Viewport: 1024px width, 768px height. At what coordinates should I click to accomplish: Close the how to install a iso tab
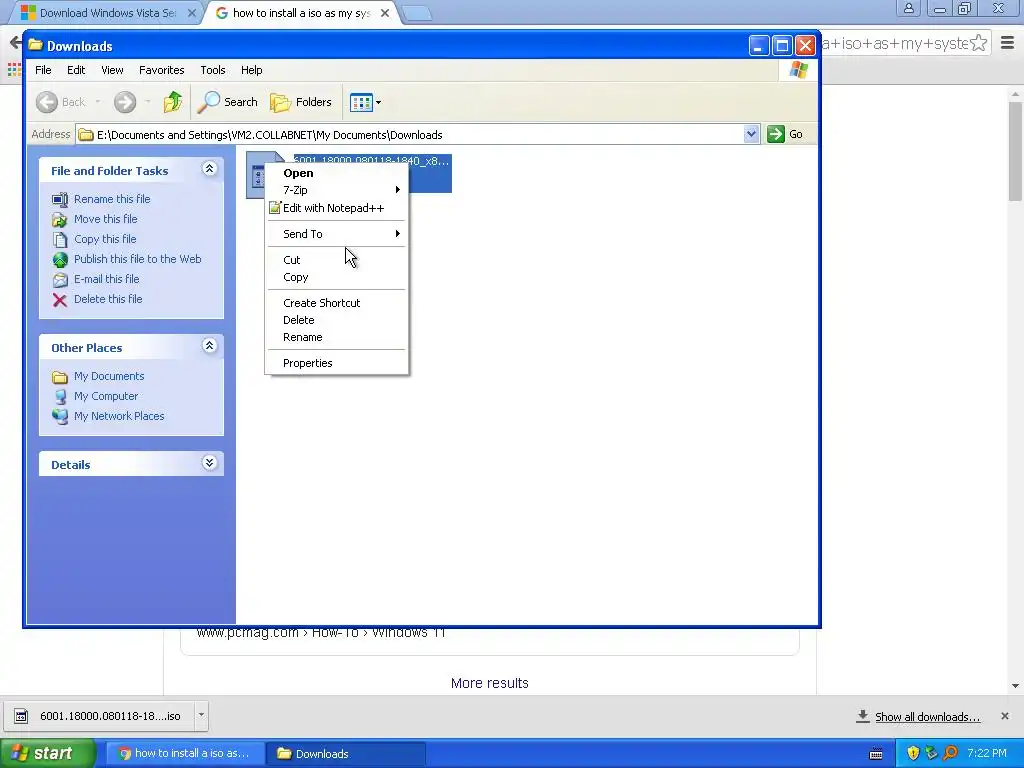385,12
